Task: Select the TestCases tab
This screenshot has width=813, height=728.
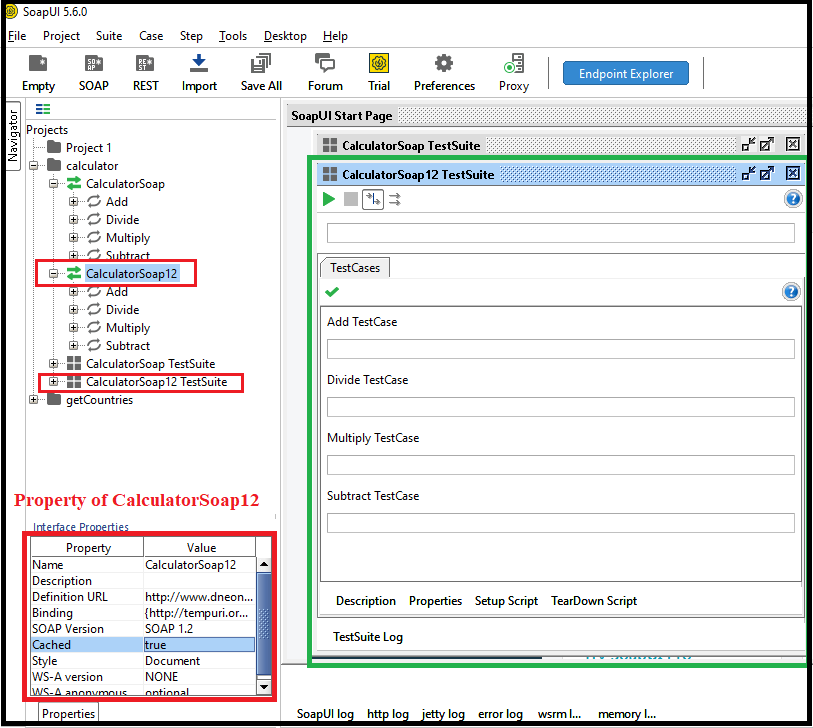Action: click(x=355, y=268)
